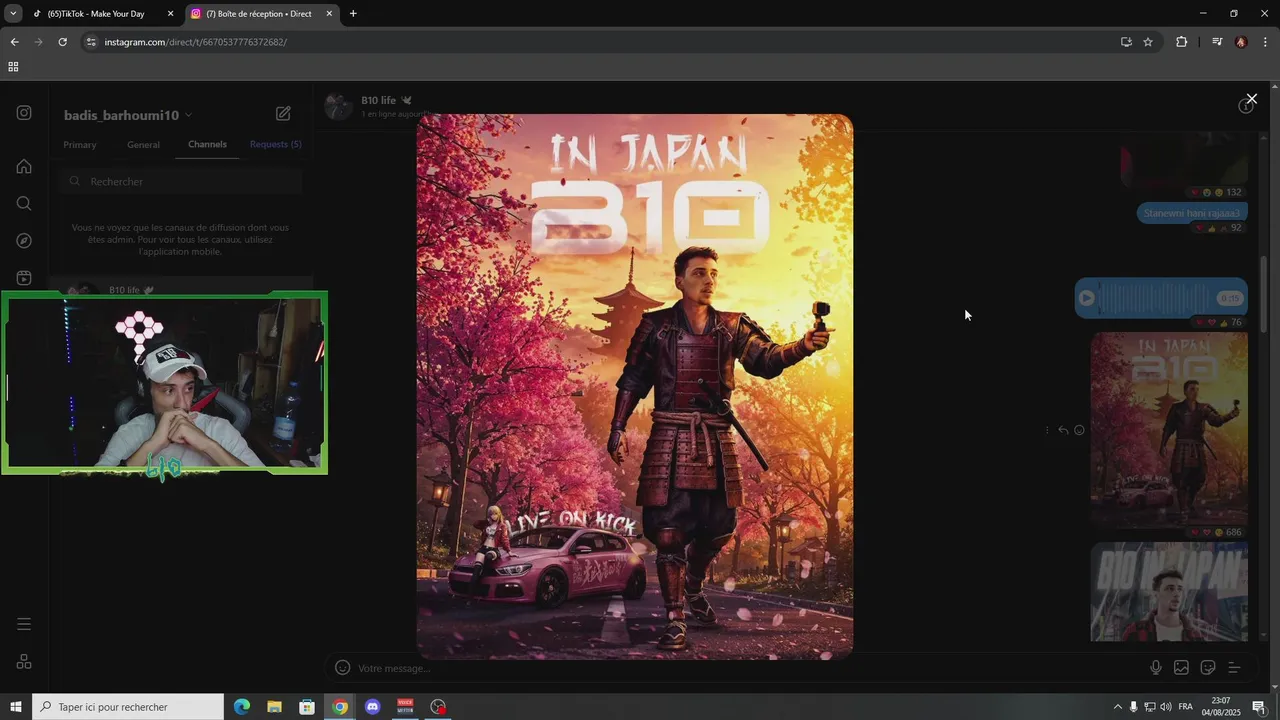Start a new message with compose icon
Image resolution: width=1280 pixels, height=720 pixels.
(283, 114)
